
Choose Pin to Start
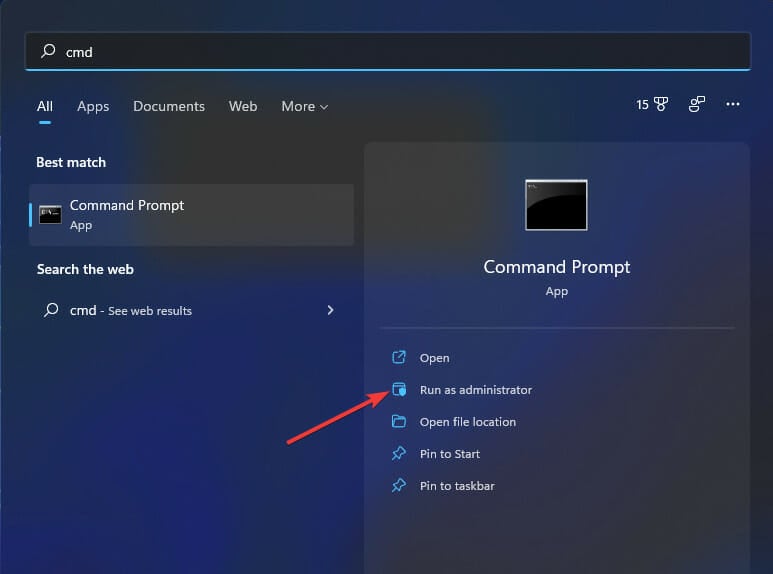click(x=450, y=454)
